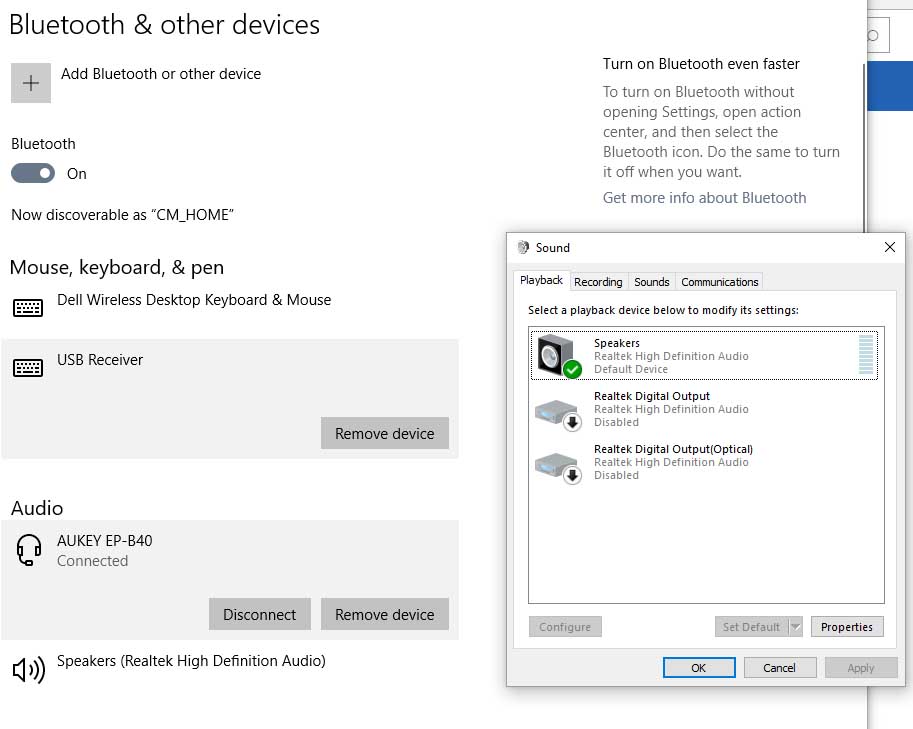Expand the Add Bluetooth or other device option
This screenshot has width=913, height=729.
pos(30,82)
